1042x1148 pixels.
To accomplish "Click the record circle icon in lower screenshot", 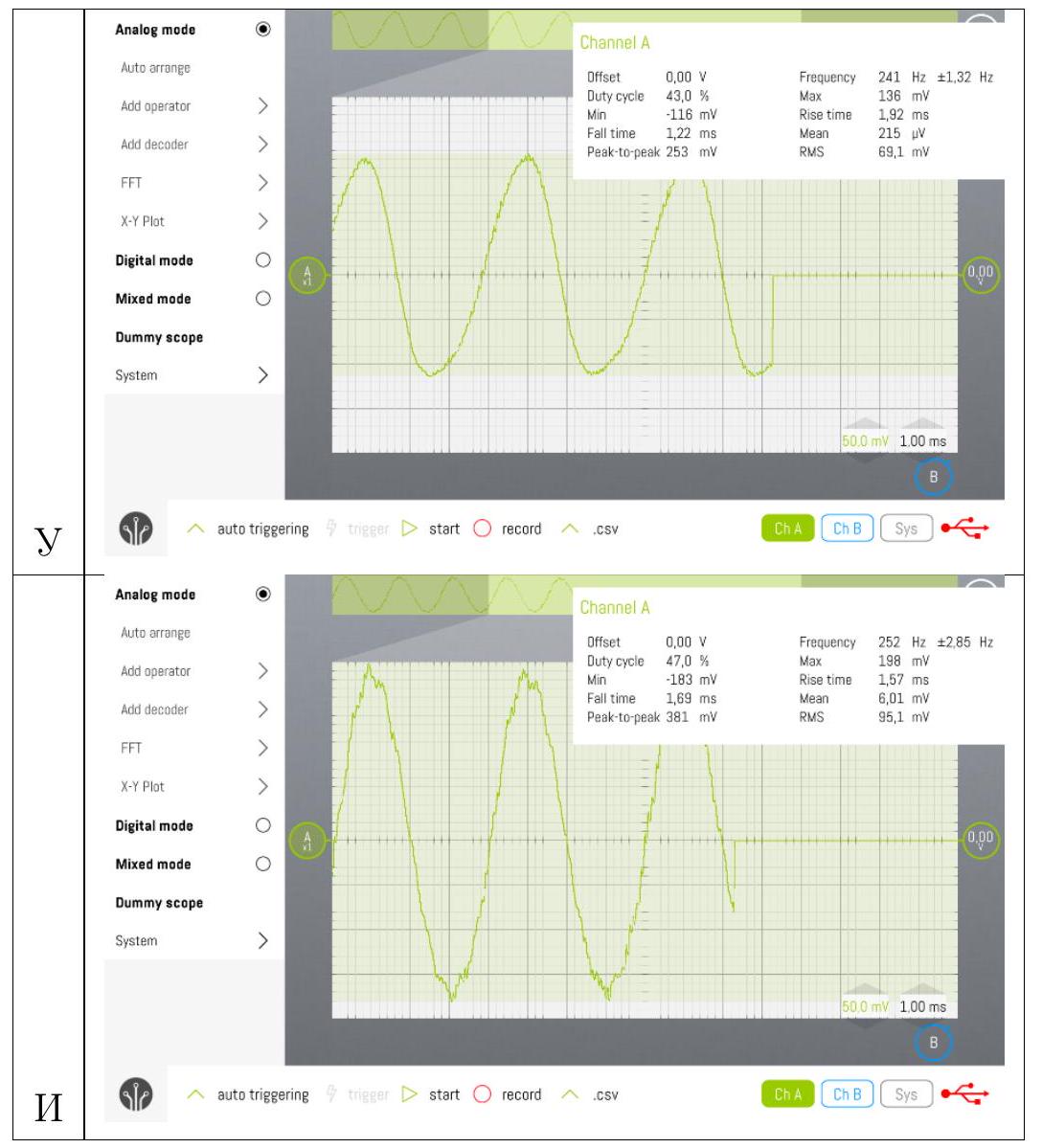I will pos(482,1093).
